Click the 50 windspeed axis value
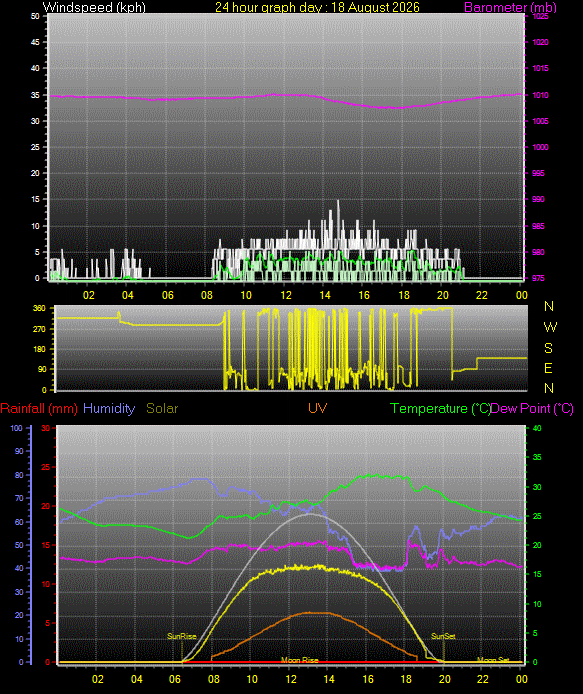 pos(35,16)
